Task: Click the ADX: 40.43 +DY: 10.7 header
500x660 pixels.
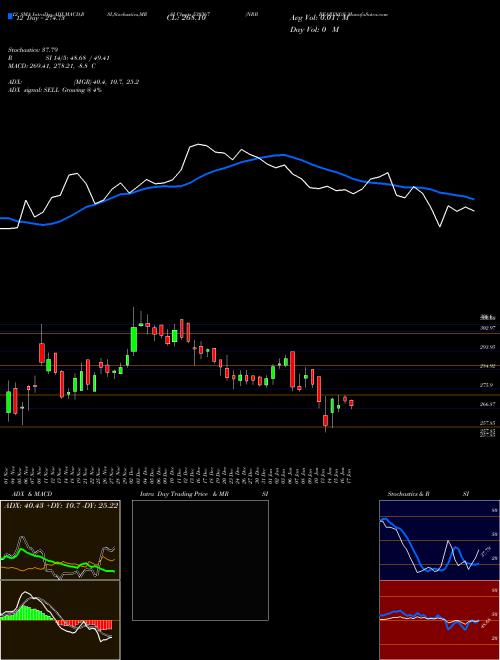Action: 61,506
